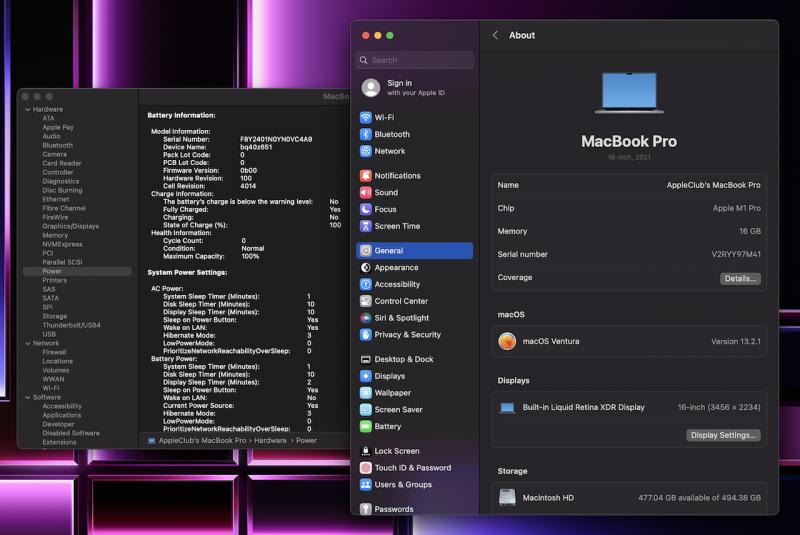800x535 pixels.
Task: Click the Search field in System Settings
Action: [415, 60]
